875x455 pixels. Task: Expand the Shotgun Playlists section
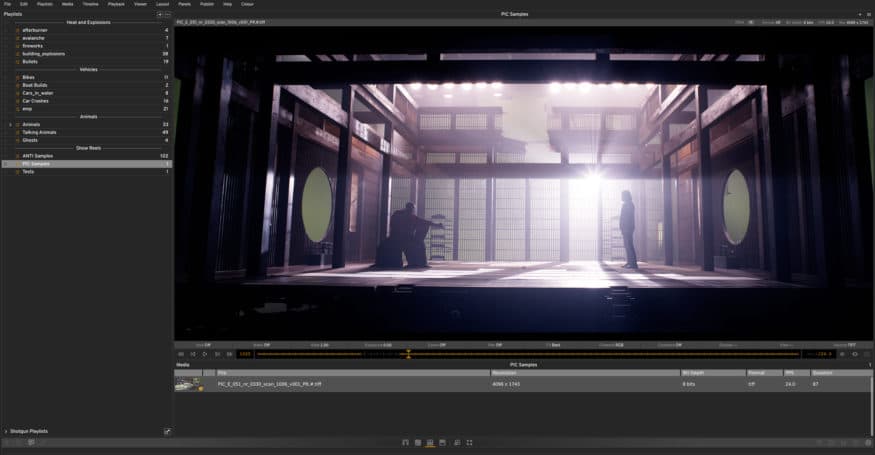click(x=6, y=431)
